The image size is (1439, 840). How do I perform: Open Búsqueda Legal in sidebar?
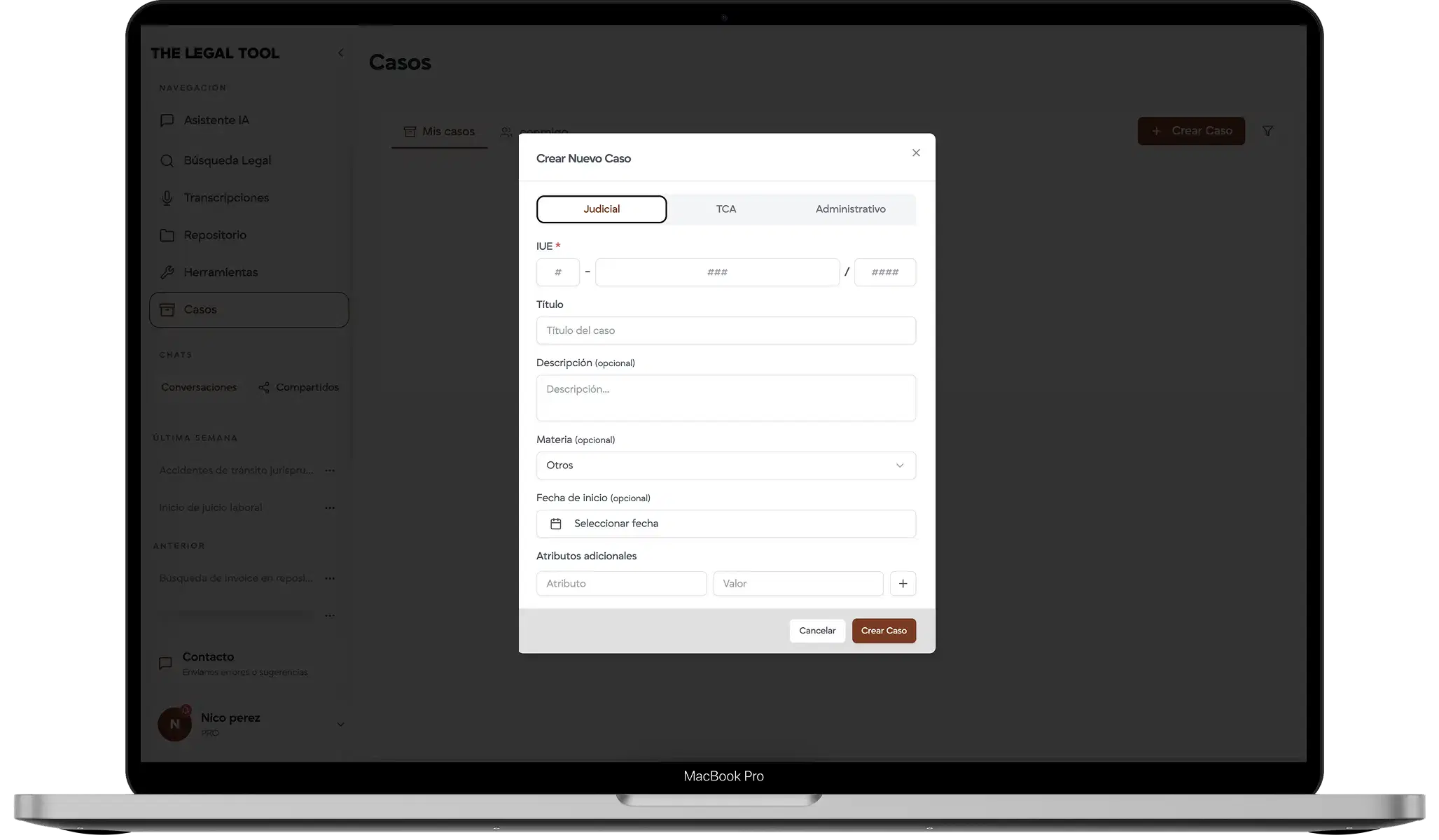click(249, 160)
